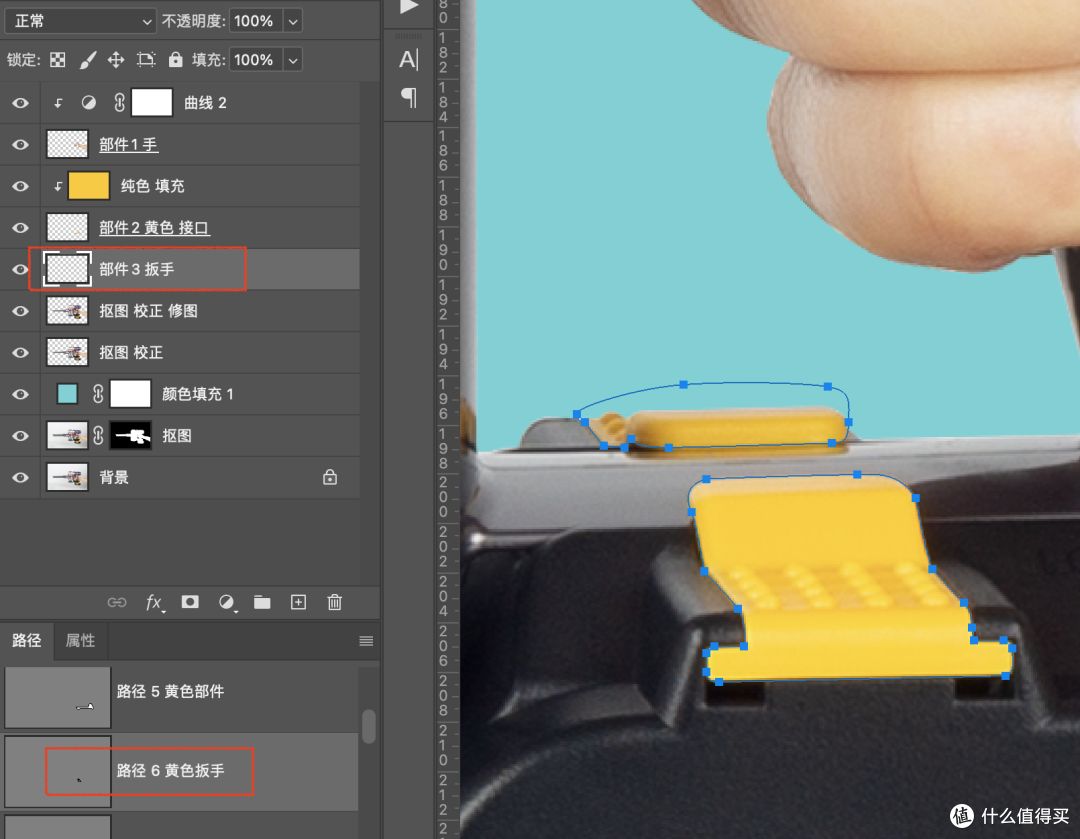Delete the layer with the trash icon
1080x839 pixels.
click(335, 602)
